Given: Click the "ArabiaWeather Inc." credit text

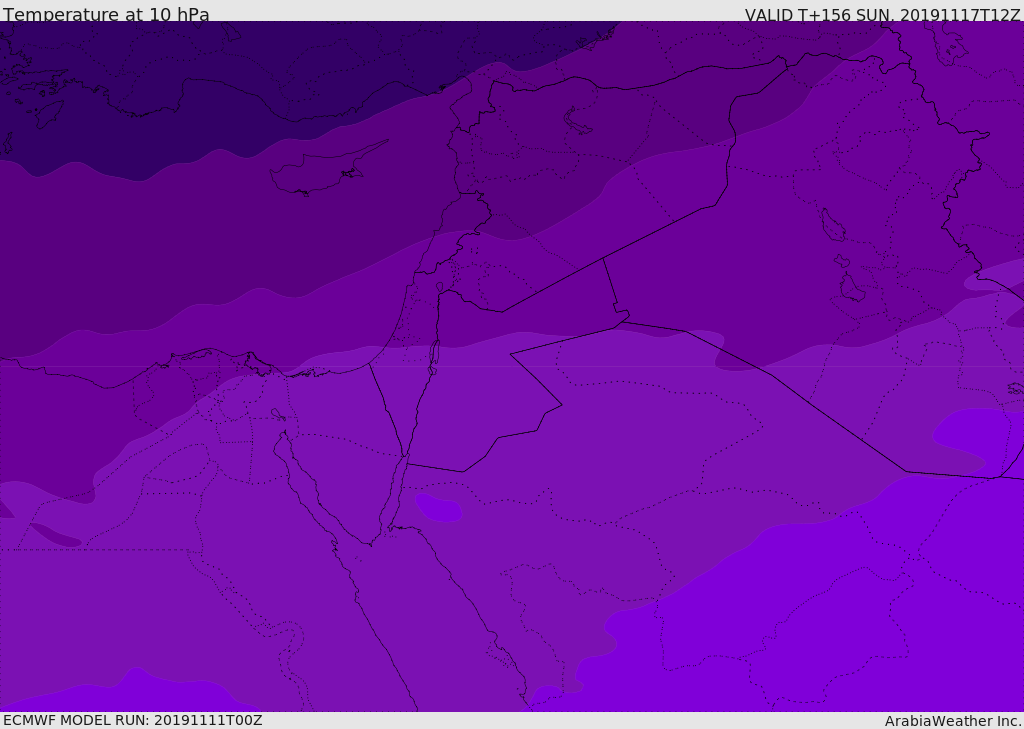Looking at the screenshot, I should (x=952, y=721).
